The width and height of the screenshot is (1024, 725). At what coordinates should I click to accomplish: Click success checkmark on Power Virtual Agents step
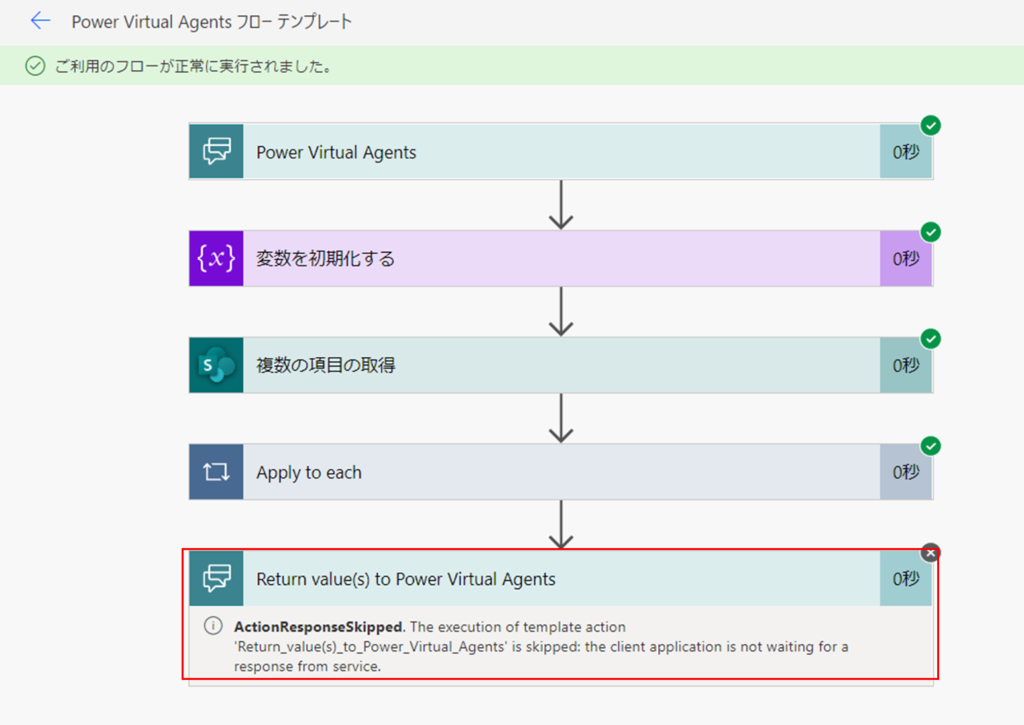[931, 125]
